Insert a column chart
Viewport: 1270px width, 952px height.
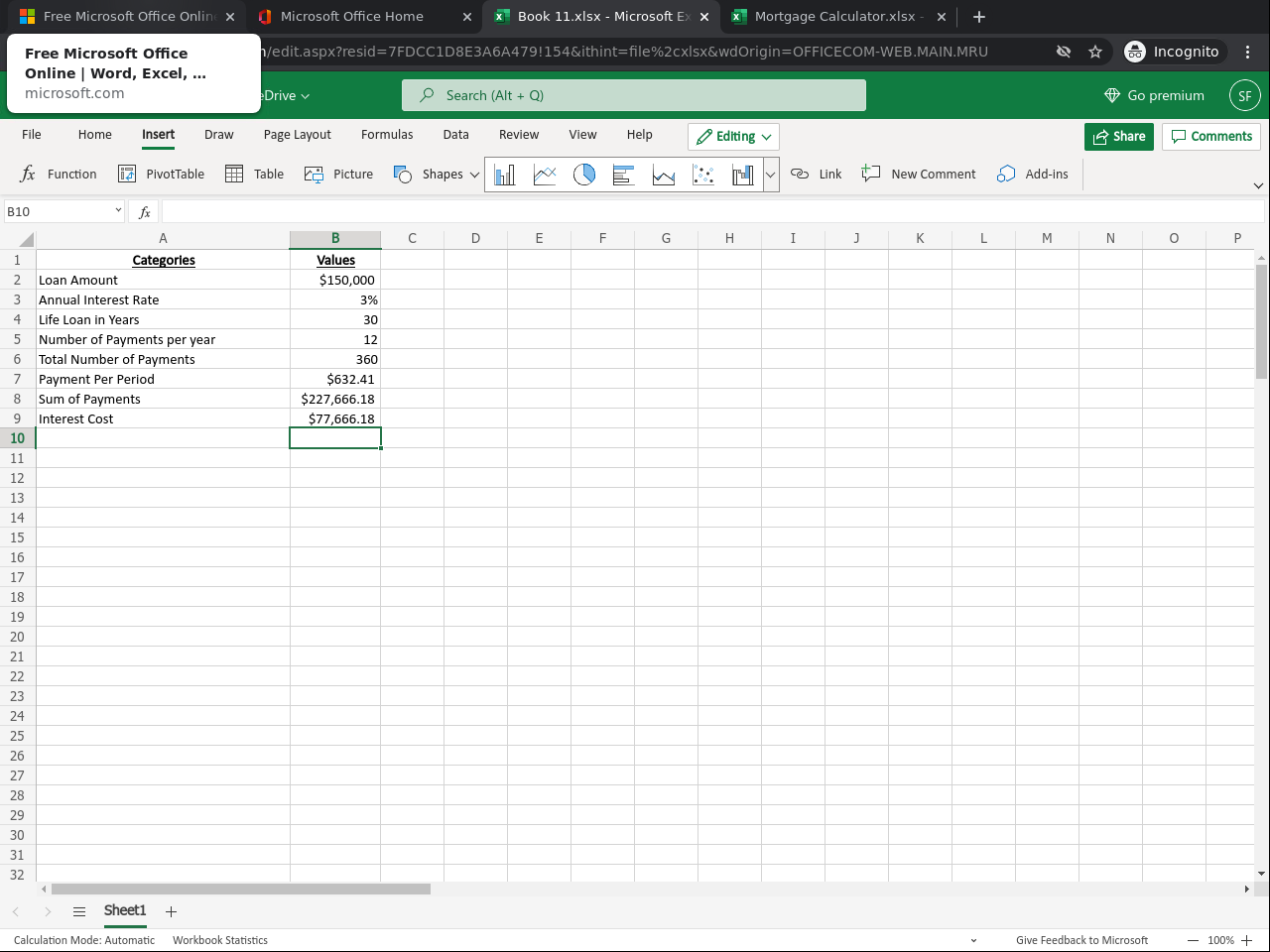pyautogui.click(x=505, y=175)
